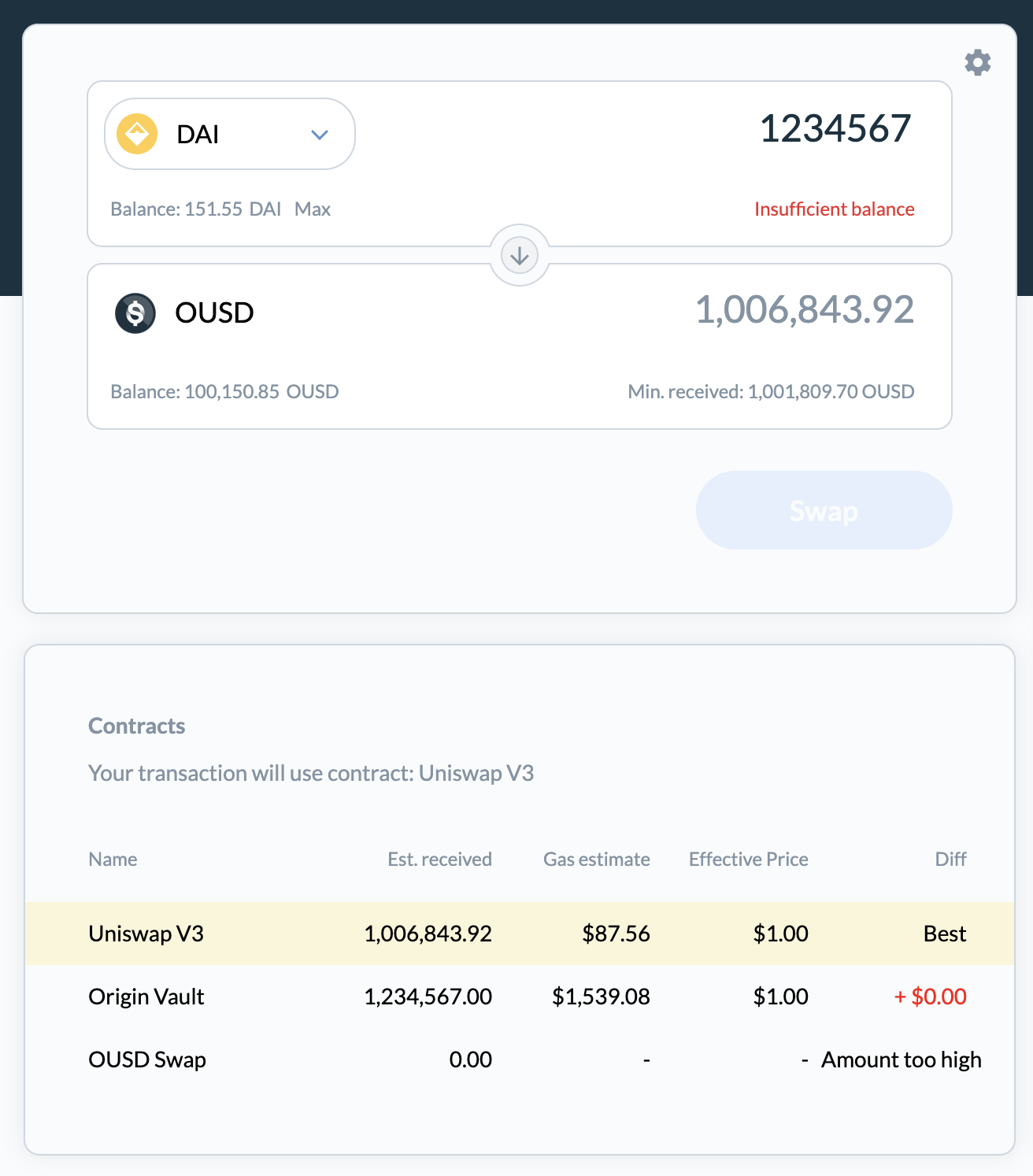The height and width of the screenshot is (1176, 1033).
Task: Click the dark dollar-sign OUSD icon
Action: (x=135, y=312)
